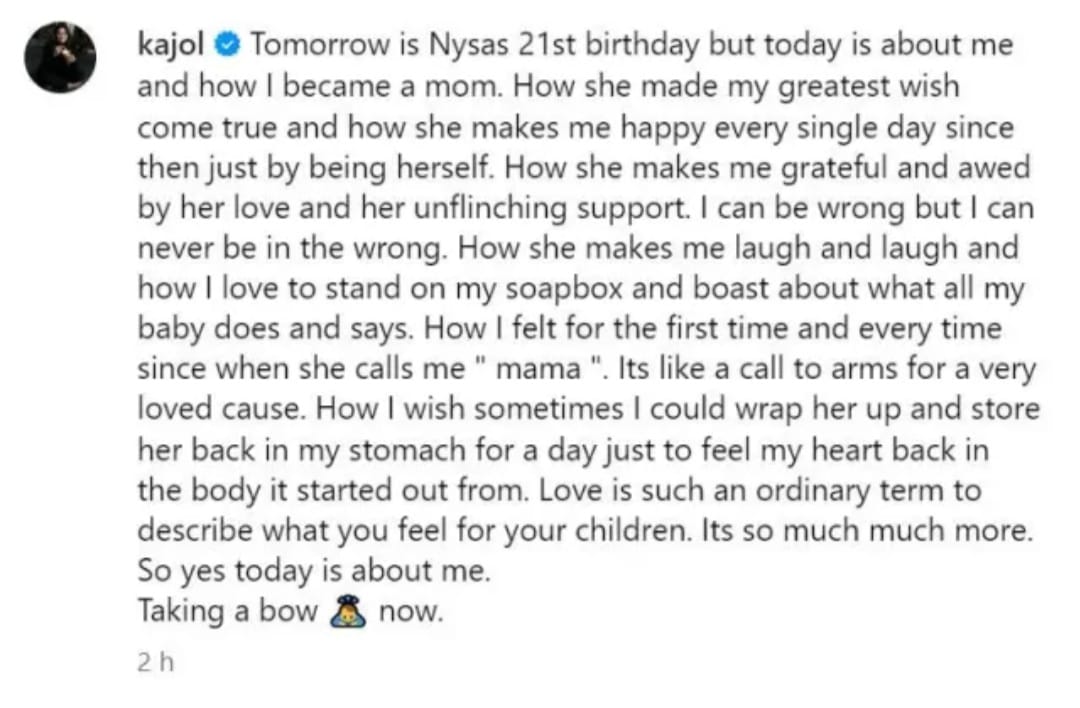This screenshot has height=708, width=1080.
Task: Click the bowing person emoji
Action: (x=350, y=610)
